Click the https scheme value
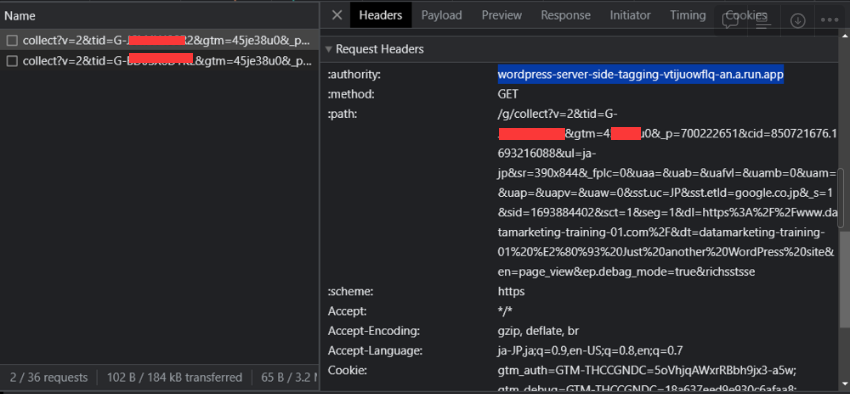850x394 pixels. click(511, 292)
